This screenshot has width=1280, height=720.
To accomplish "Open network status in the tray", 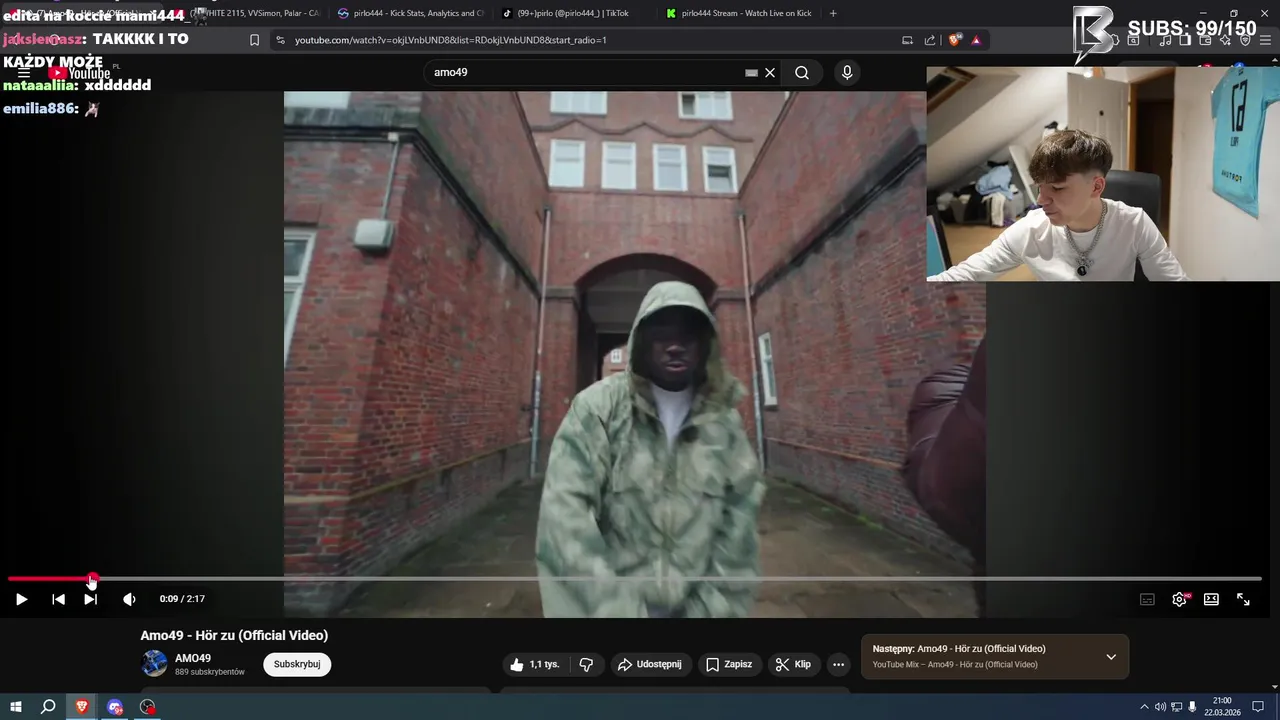I will [x=1176, y=707].
